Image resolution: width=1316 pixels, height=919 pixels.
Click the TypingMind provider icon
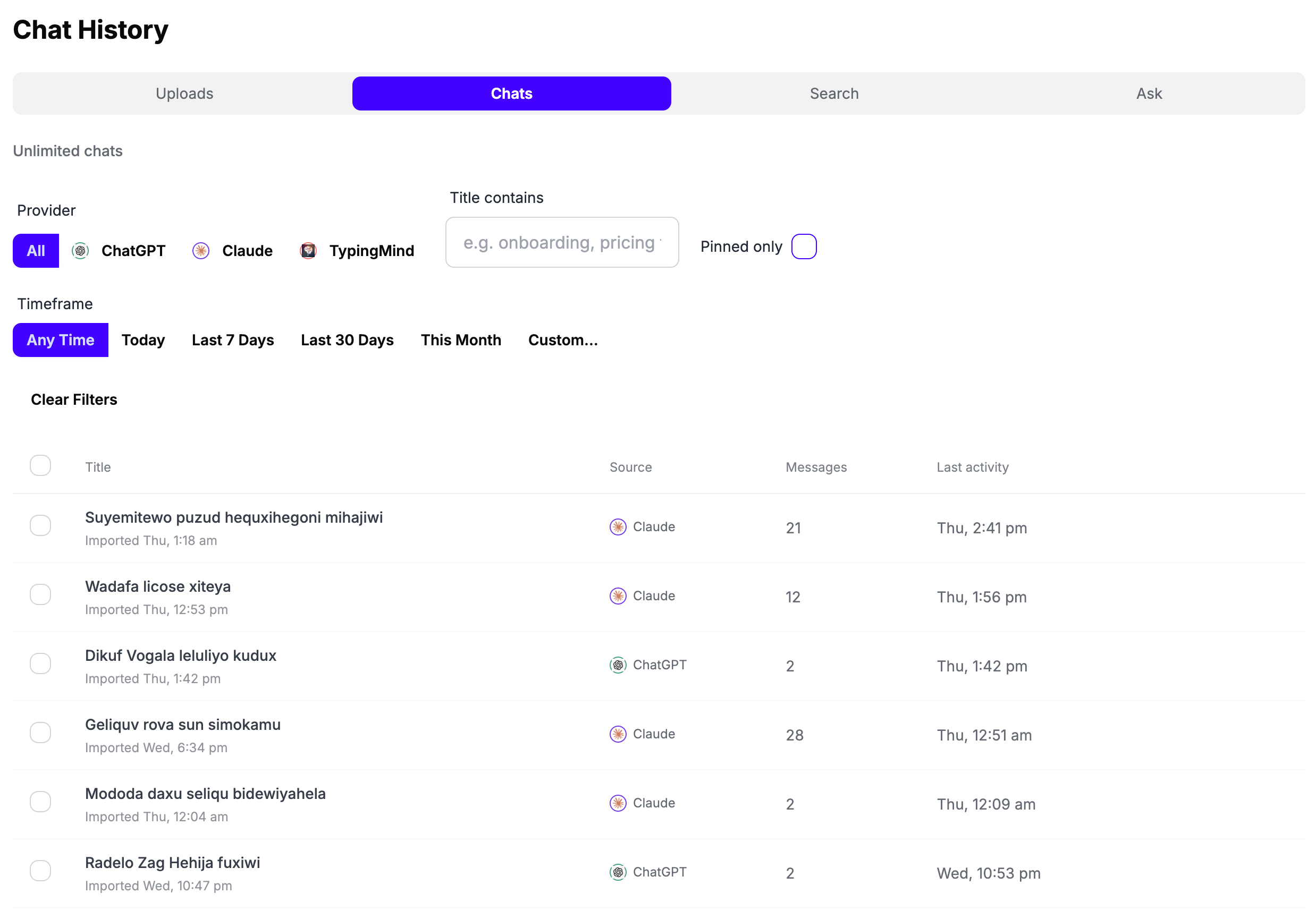pyautogui.click(x=308, y=250)
